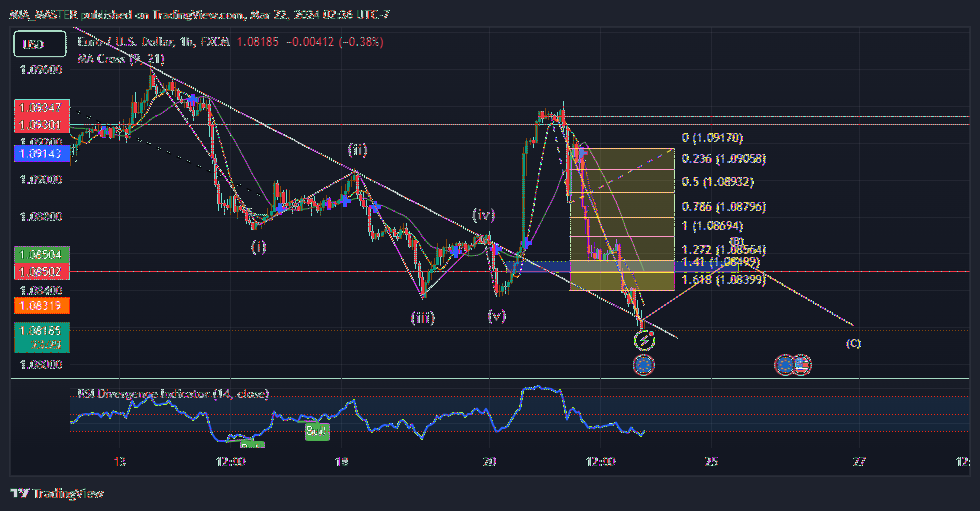980x511 pixels.
Task: Click the red 1.09301 price label
Action: [x=41, y=124]
